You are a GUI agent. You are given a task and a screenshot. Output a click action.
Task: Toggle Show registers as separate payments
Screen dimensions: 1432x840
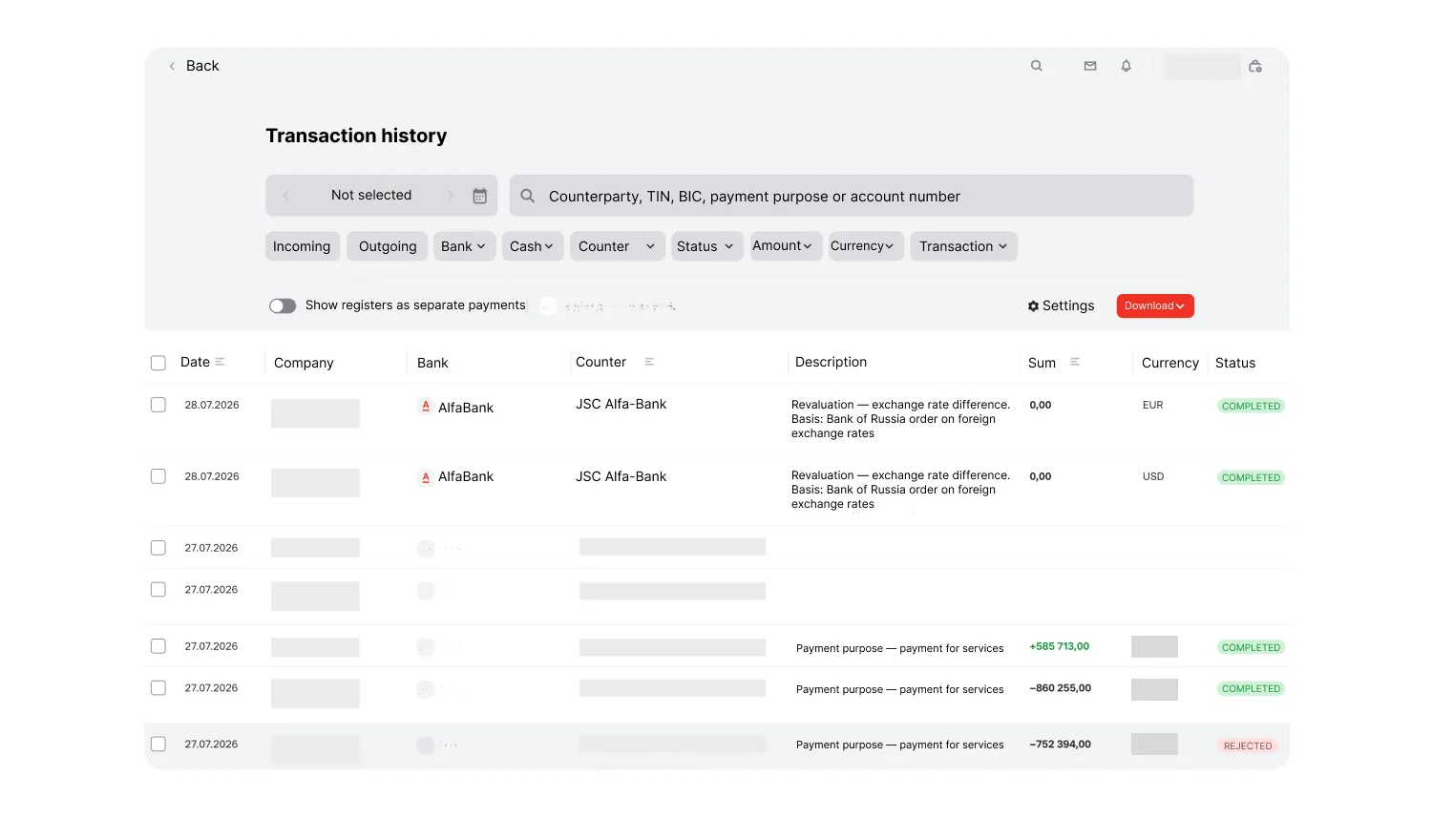click(283, 306)
